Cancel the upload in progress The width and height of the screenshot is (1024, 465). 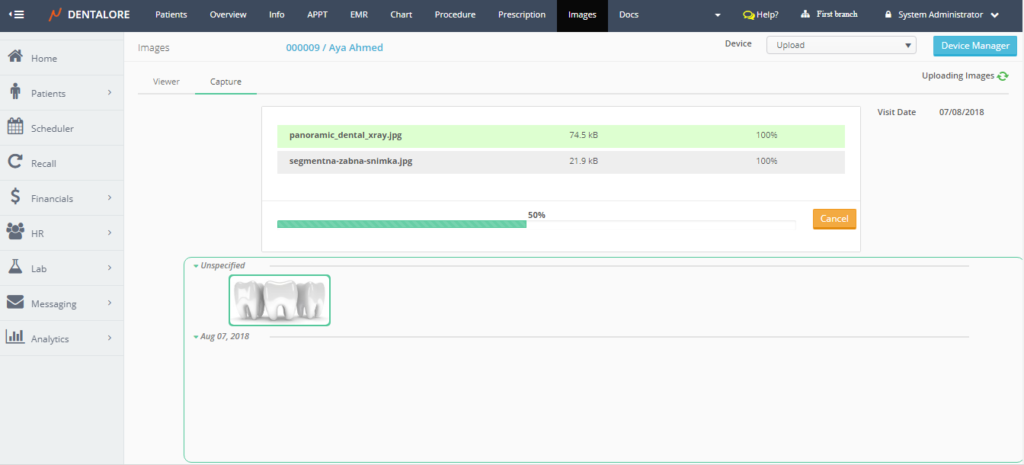tap(834, 219)
